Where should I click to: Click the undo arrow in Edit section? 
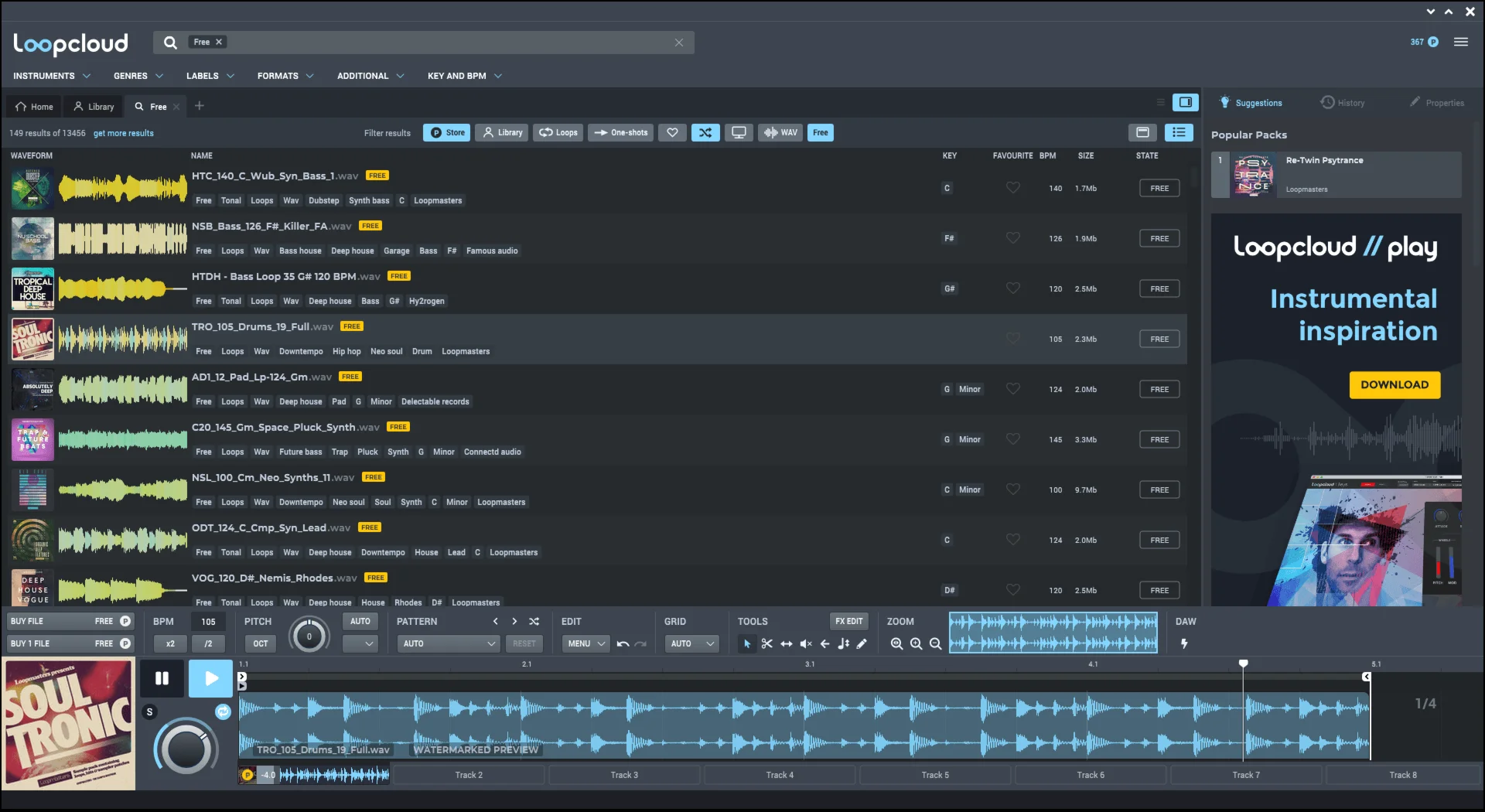(x=623, y=643)
